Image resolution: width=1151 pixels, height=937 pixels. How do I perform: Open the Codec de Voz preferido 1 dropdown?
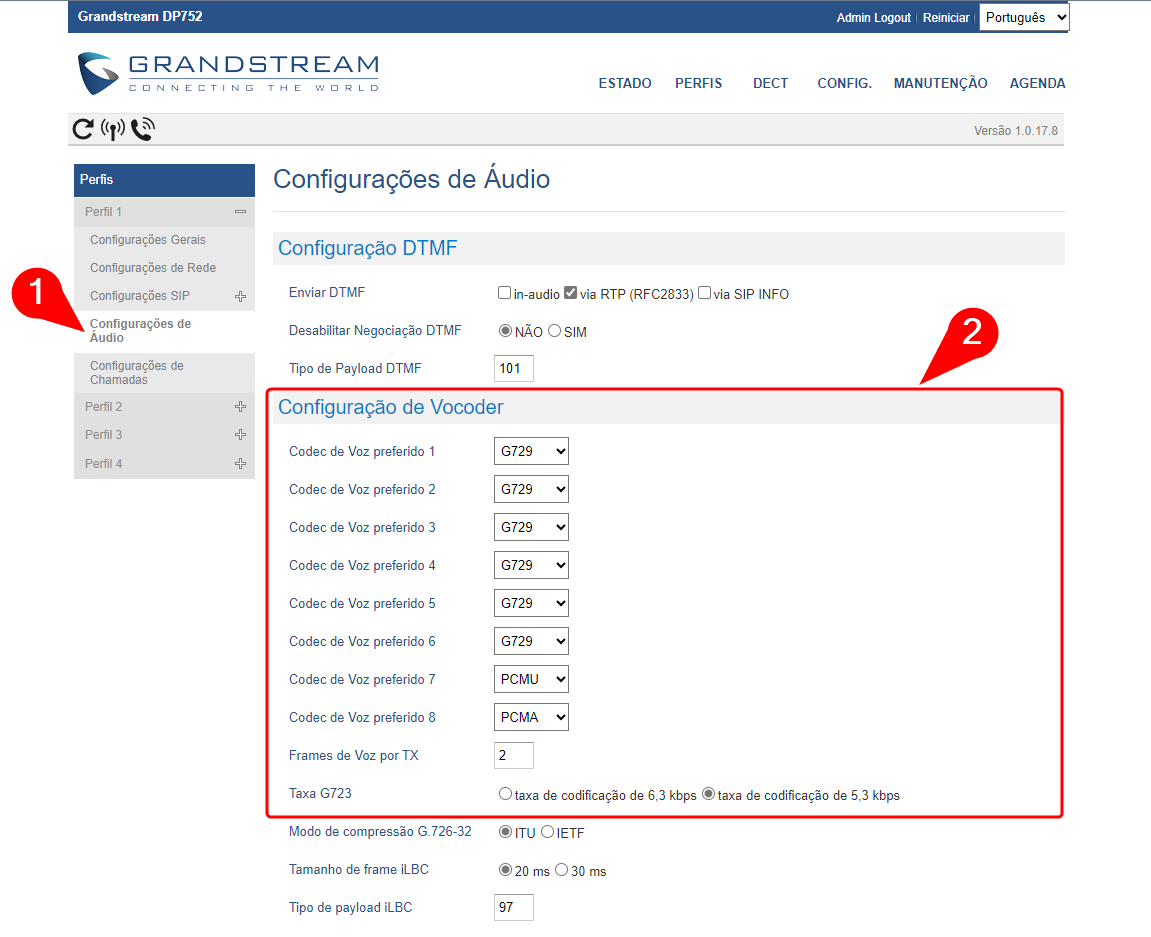[x=531, y=452]
